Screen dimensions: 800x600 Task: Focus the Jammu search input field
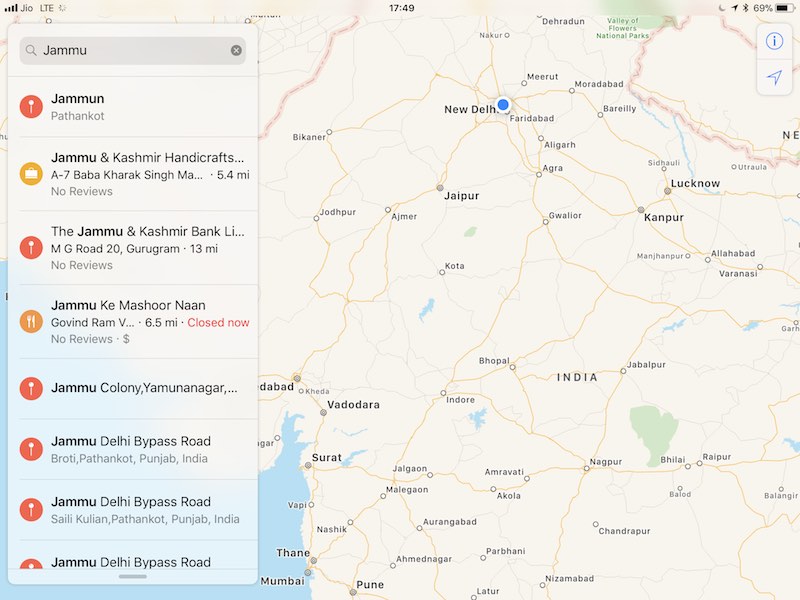130,50
